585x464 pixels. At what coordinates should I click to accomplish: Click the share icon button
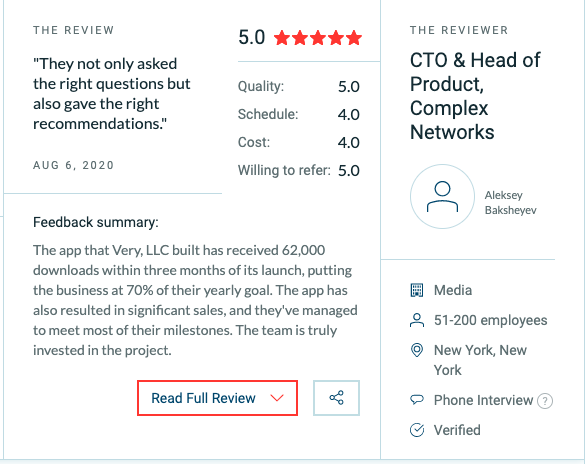point(336,398)
